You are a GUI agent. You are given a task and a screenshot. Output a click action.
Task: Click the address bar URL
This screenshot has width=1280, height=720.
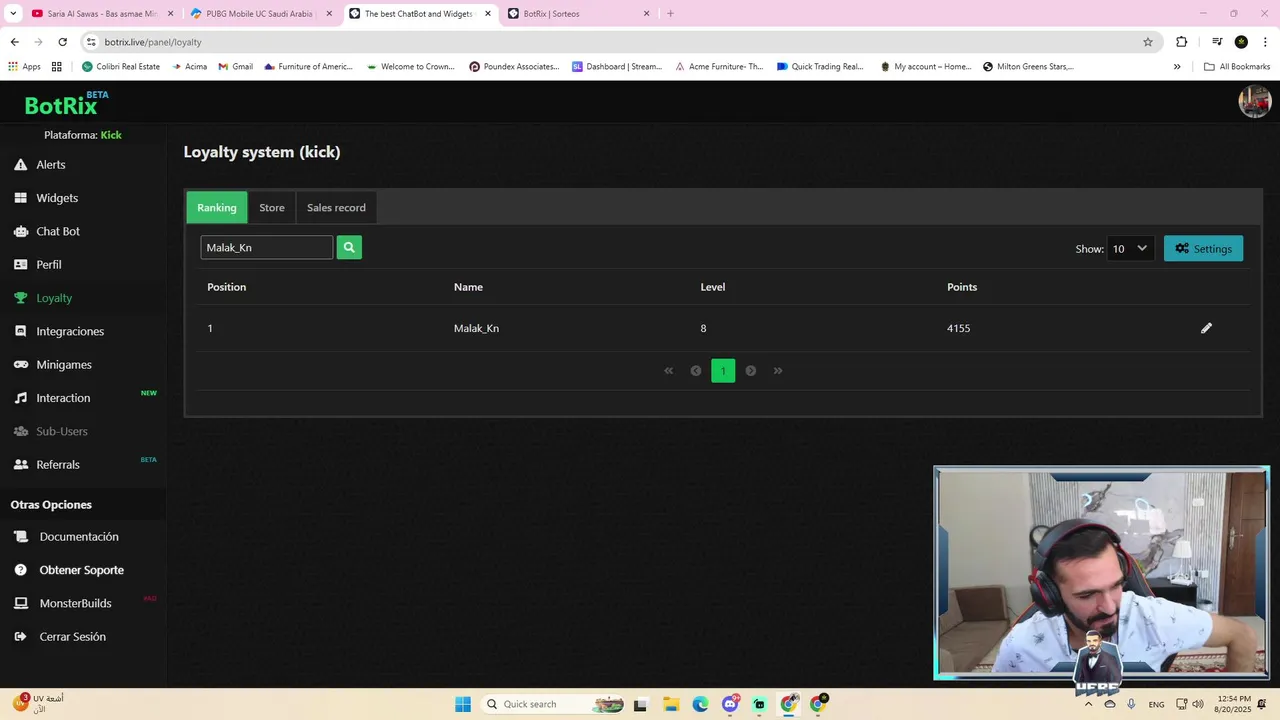[x=153, y=42]
